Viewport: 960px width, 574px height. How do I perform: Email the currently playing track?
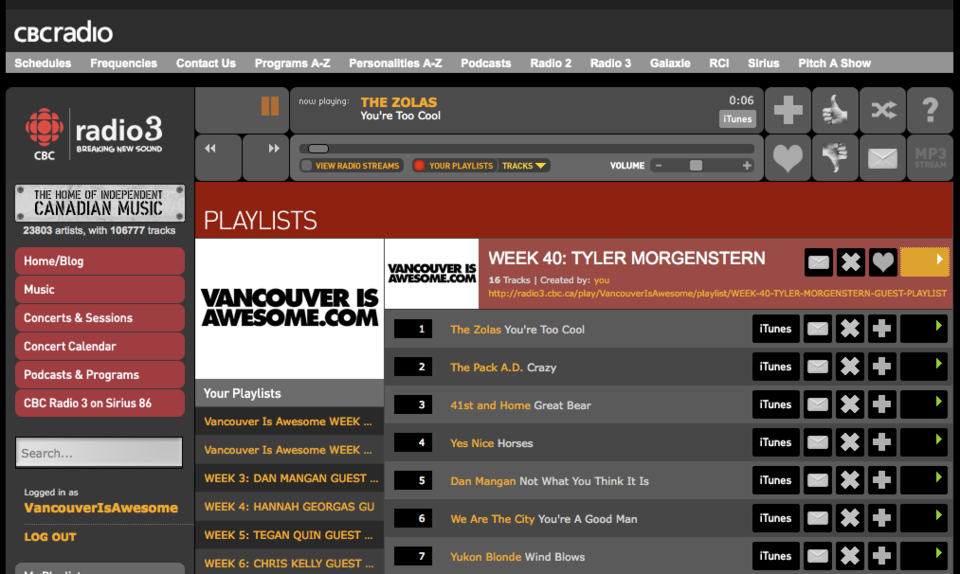tap(883, 158)
